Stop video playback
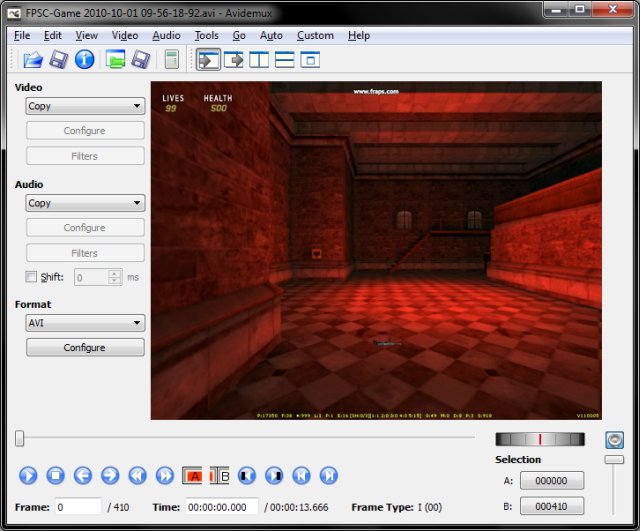640x531 pixels. (56, 475)
